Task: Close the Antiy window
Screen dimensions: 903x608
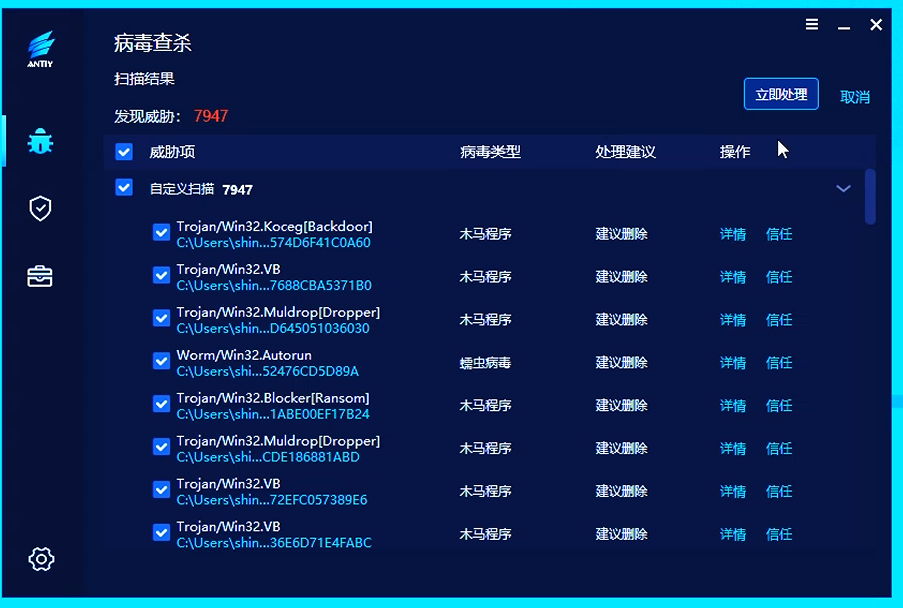Action: (876, 24)
